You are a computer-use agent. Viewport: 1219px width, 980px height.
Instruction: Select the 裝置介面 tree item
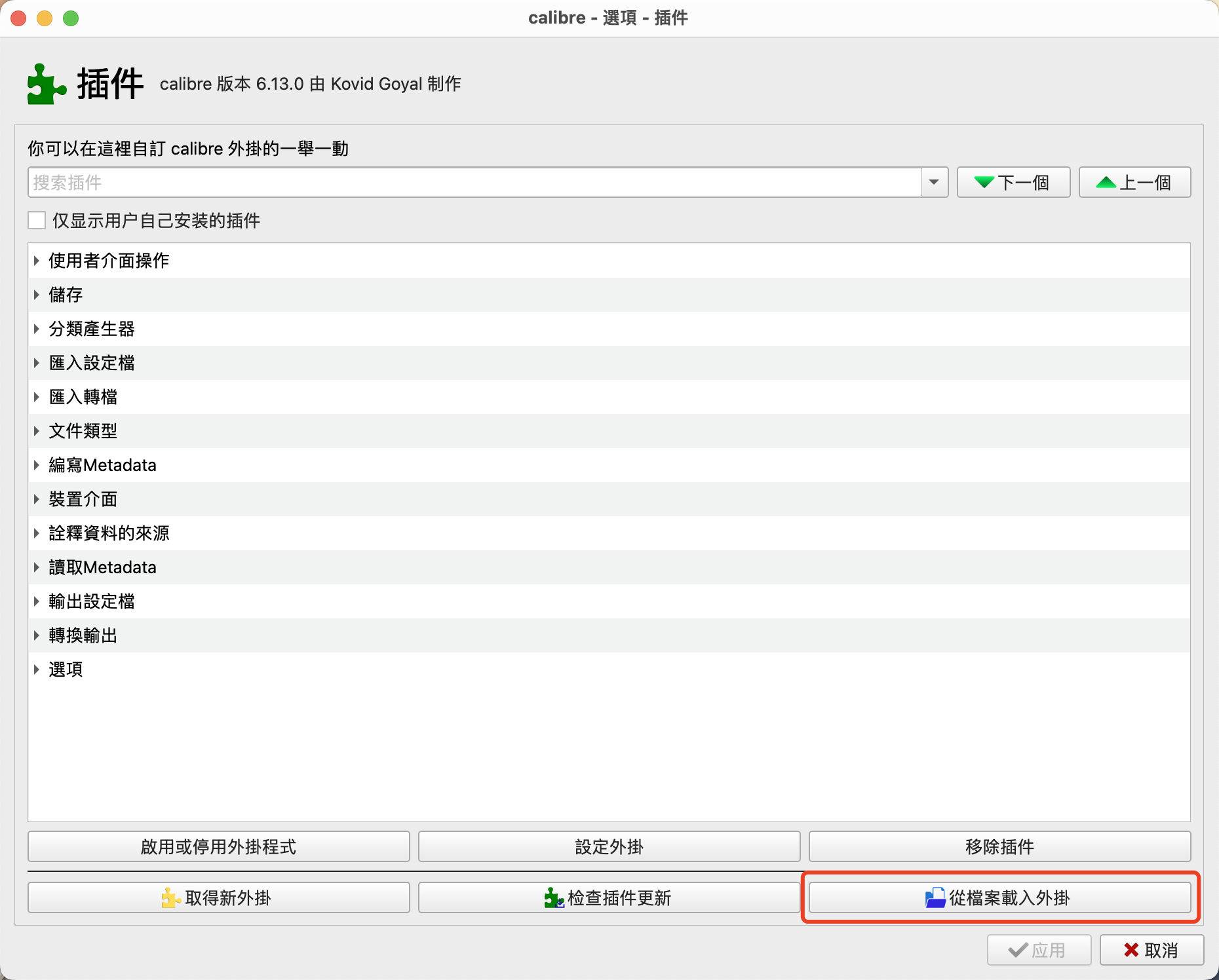coord(83,499)
